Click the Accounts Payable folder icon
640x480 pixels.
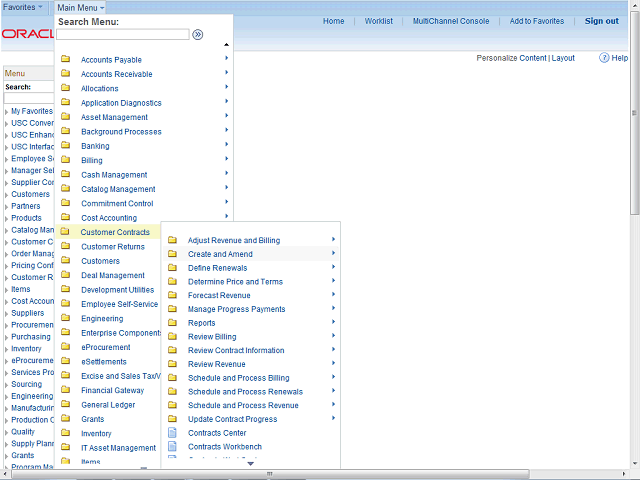[65, 60]
